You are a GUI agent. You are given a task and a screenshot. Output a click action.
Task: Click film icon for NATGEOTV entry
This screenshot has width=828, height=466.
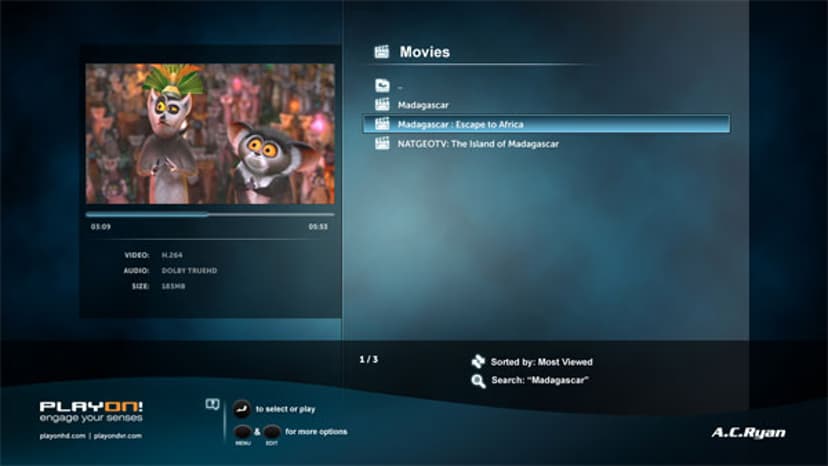382,143
